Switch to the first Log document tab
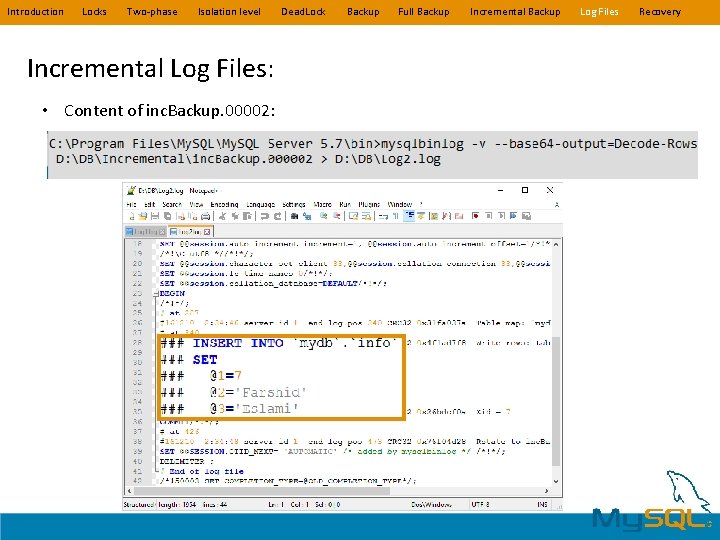 145,231
